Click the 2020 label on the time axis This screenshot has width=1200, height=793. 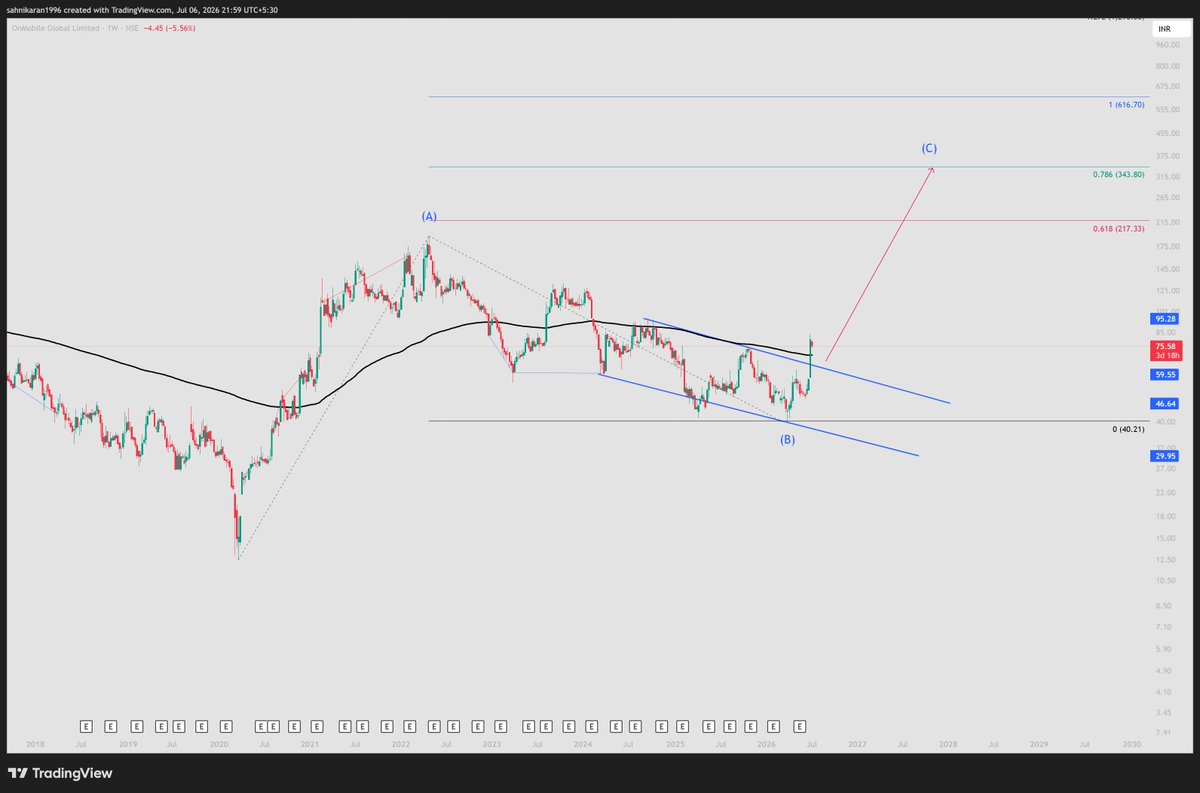coord(219,744)
